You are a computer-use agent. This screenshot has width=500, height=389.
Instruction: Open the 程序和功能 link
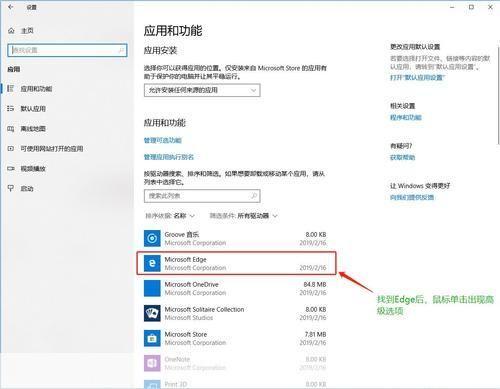tap(406, 117)
